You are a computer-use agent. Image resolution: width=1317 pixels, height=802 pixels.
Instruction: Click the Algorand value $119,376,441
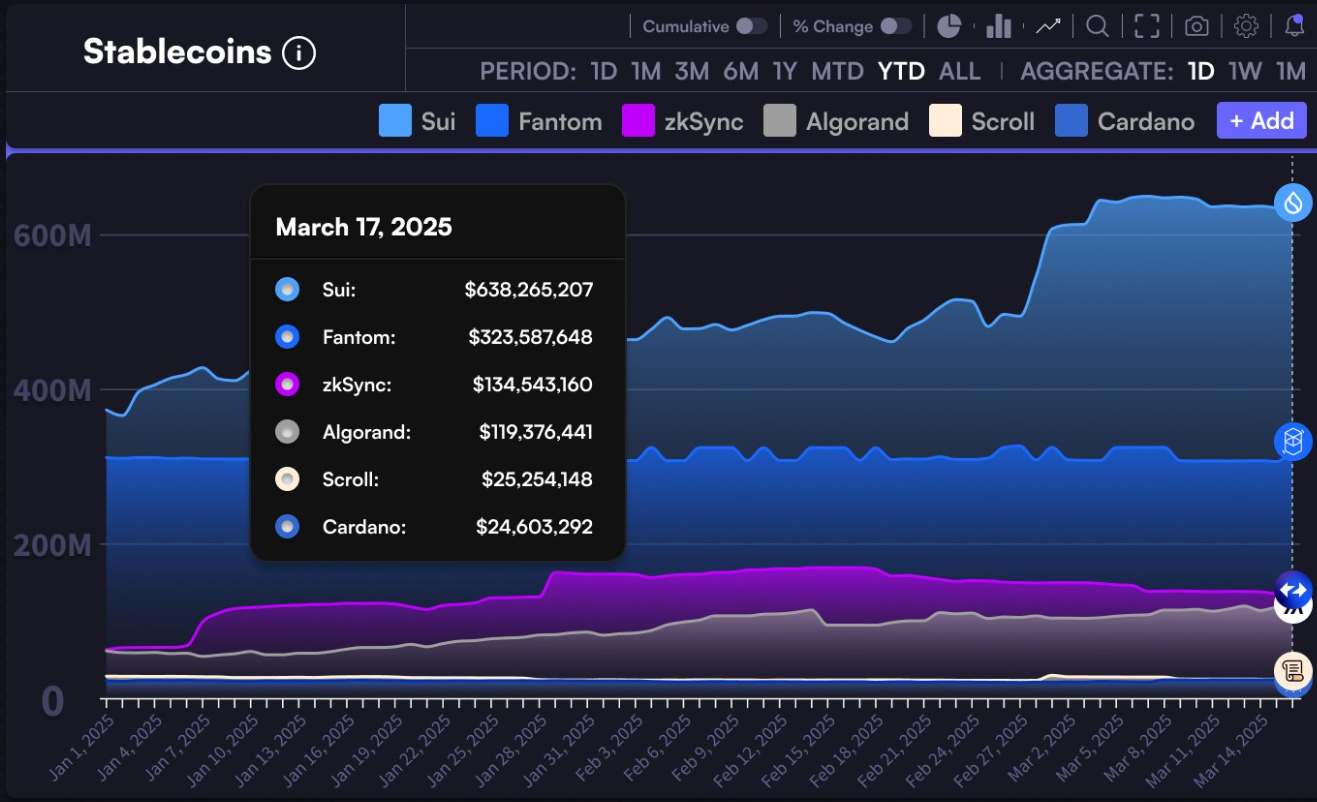[536, 432]
